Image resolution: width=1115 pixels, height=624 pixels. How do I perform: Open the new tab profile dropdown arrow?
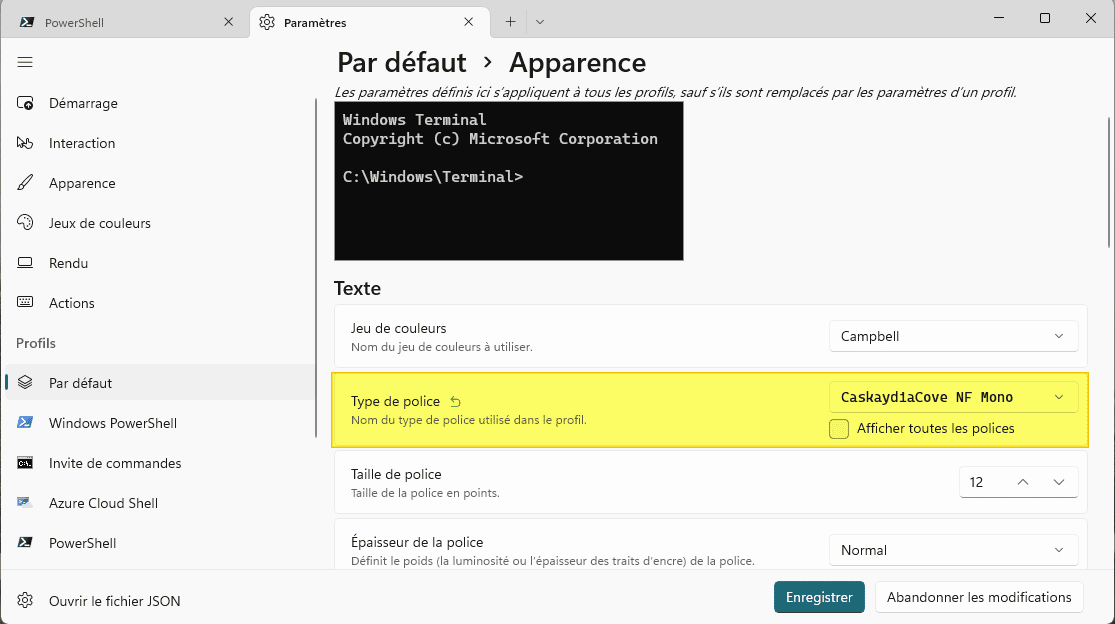540,22
